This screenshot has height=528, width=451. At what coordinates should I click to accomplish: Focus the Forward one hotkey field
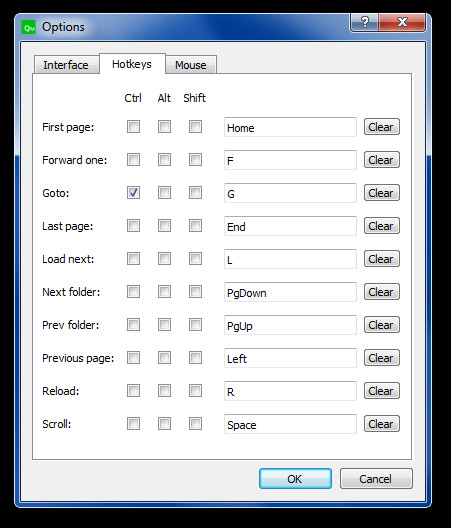click(x=290, y=160)
